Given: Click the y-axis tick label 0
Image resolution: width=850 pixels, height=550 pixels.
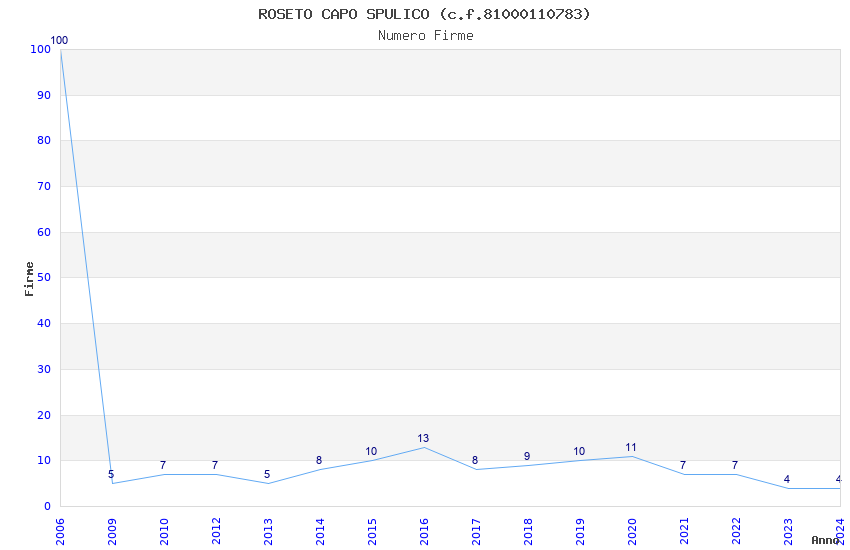Looking at the screenshot, I should 48,507.
